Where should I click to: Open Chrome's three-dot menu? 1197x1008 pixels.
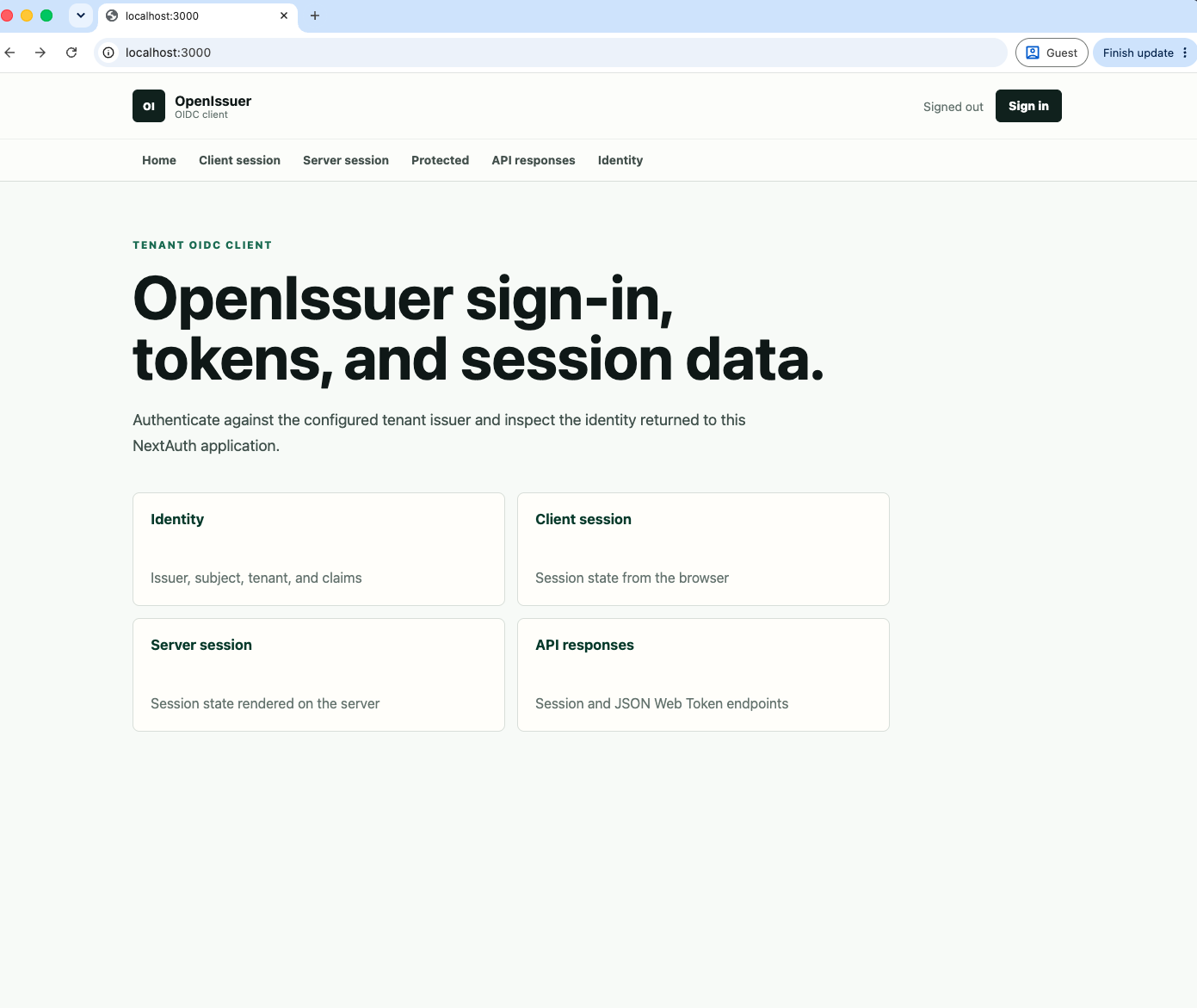(x=1185, y=53)
